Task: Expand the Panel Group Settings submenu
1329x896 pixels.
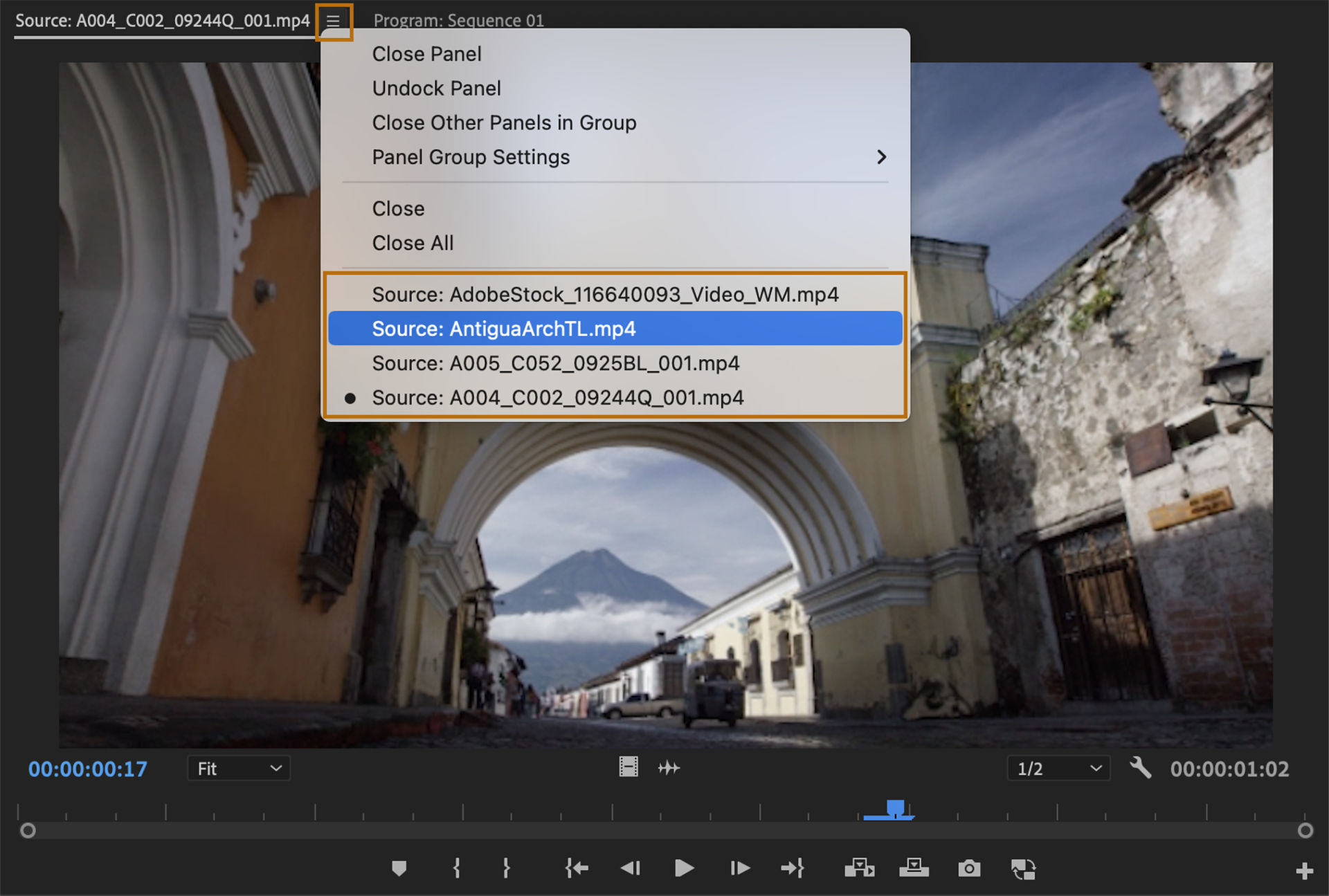Action: coord(471,157)
